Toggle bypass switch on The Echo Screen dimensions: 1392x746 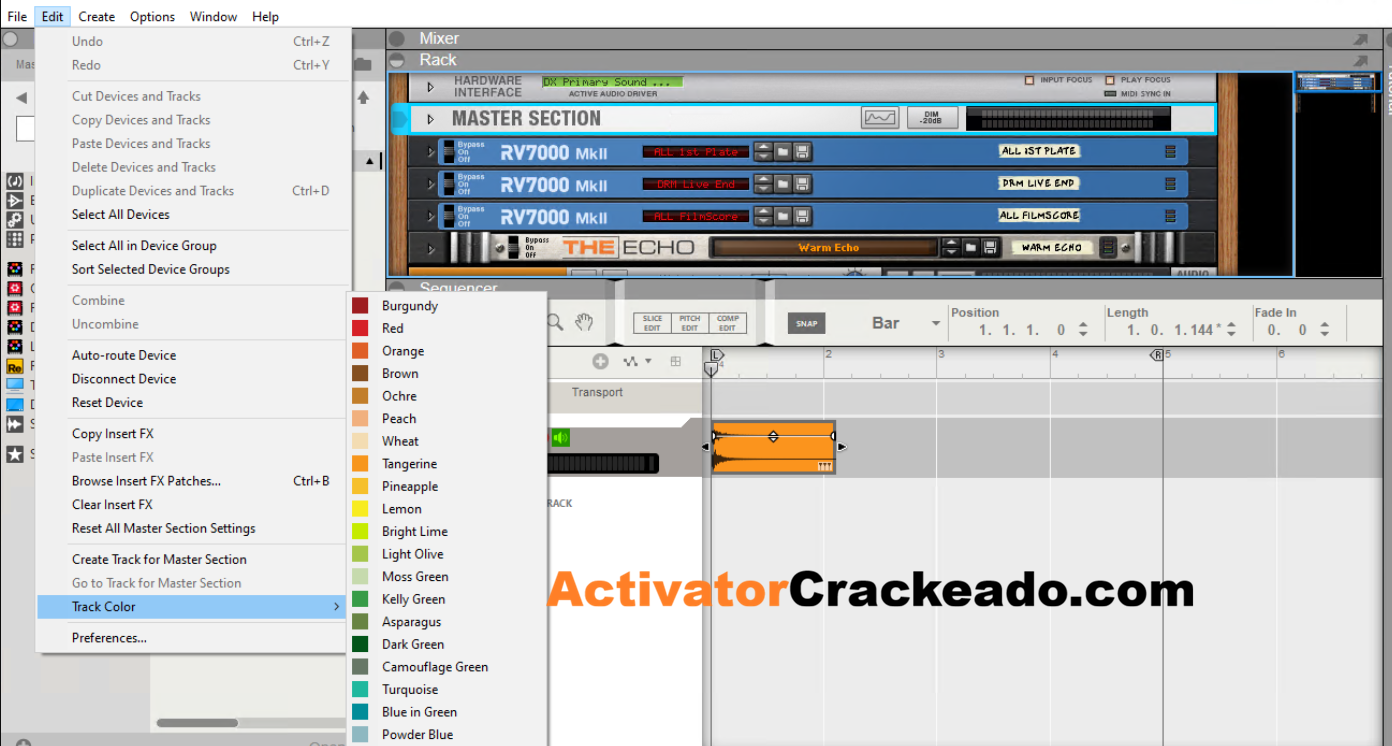click(515, 247)
